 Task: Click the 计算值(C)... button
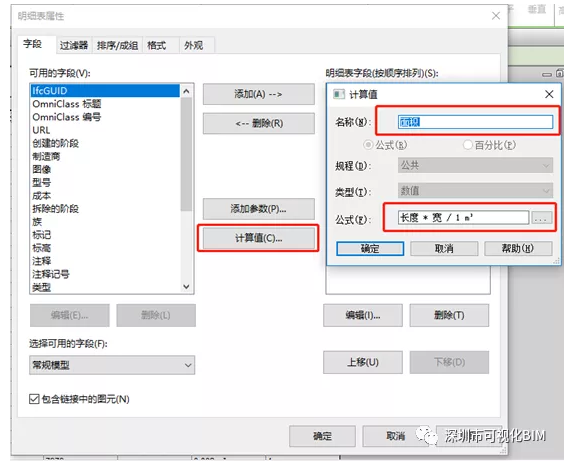[x=259, y=239]
